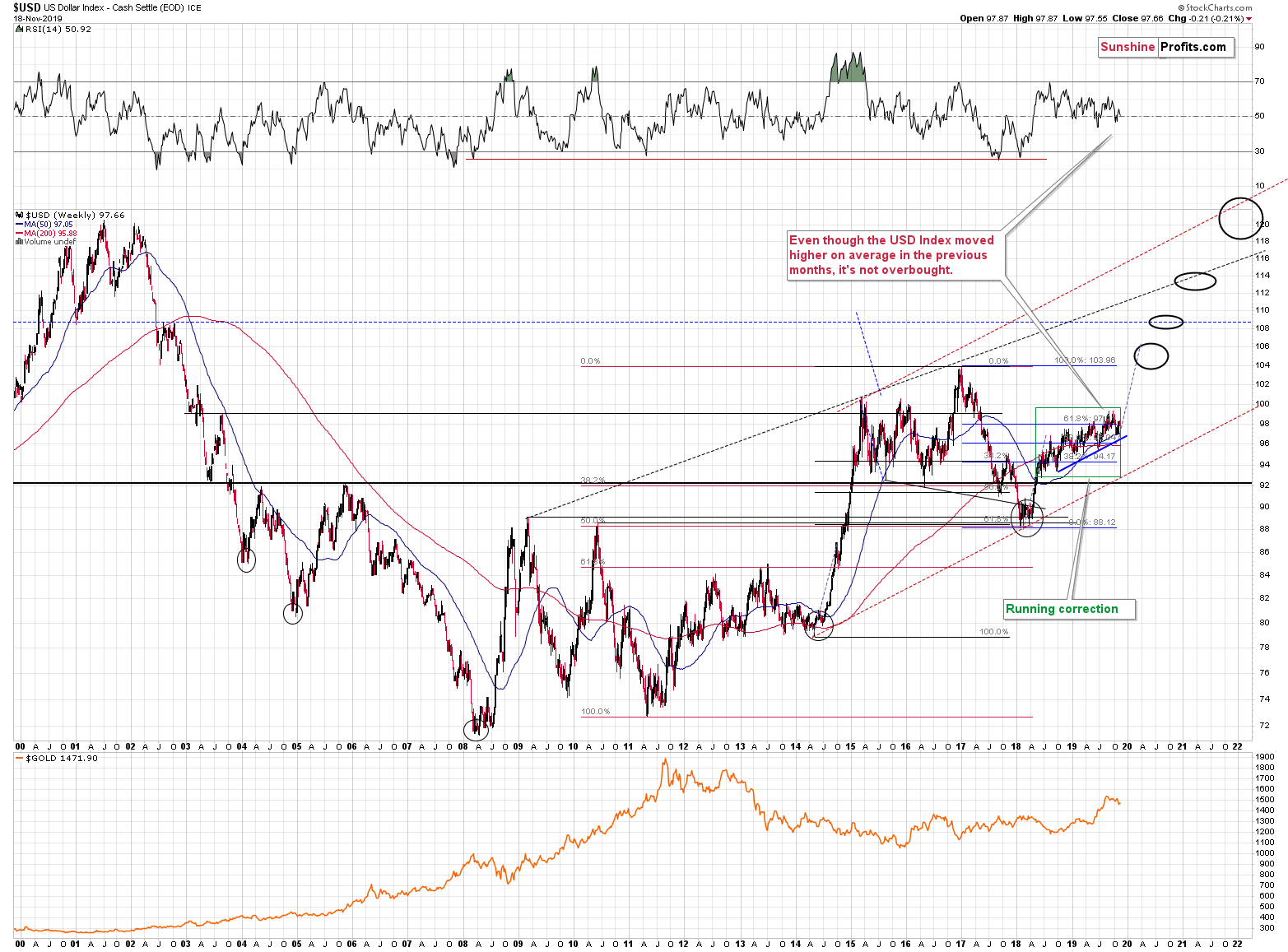This screenshot has height=952, width=1288.
Task: Click the circled 2014 low near 80
Action: click(x=820, y=626)
